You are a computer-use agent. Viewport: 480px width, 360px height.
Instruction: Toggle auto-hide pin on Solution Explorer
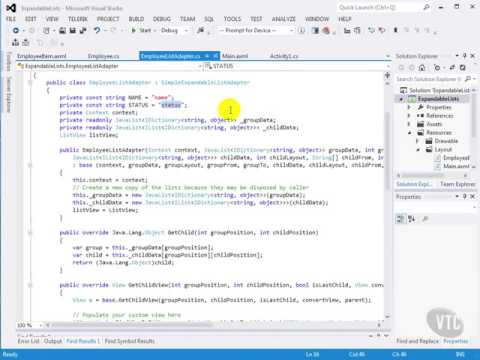tap(465, 56)
